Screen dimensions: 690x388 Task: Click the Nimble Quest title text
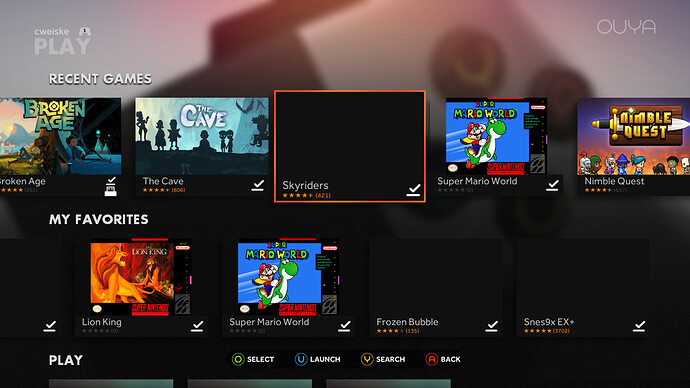coord(614,181)
